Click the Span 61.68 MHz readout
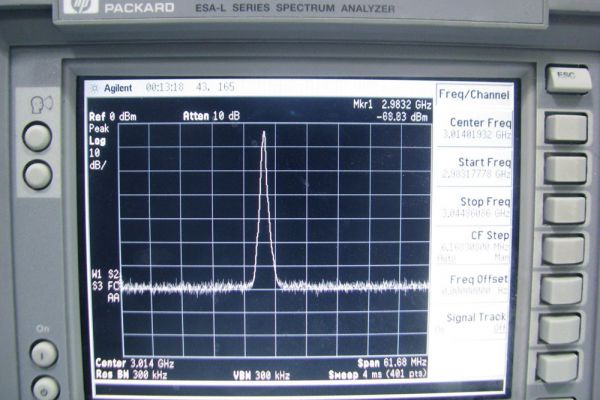This screenshot has height=400, width=600. tap(392, 362)
